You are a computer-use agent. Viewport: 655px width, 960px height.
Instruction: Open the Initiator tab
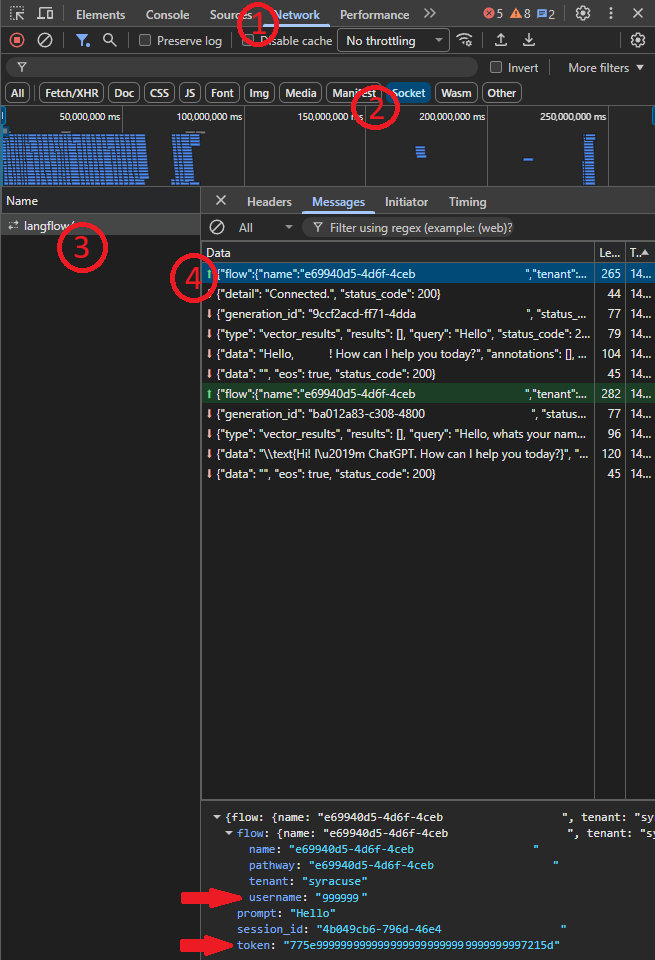pyautogui.click(x=406, y=201)
